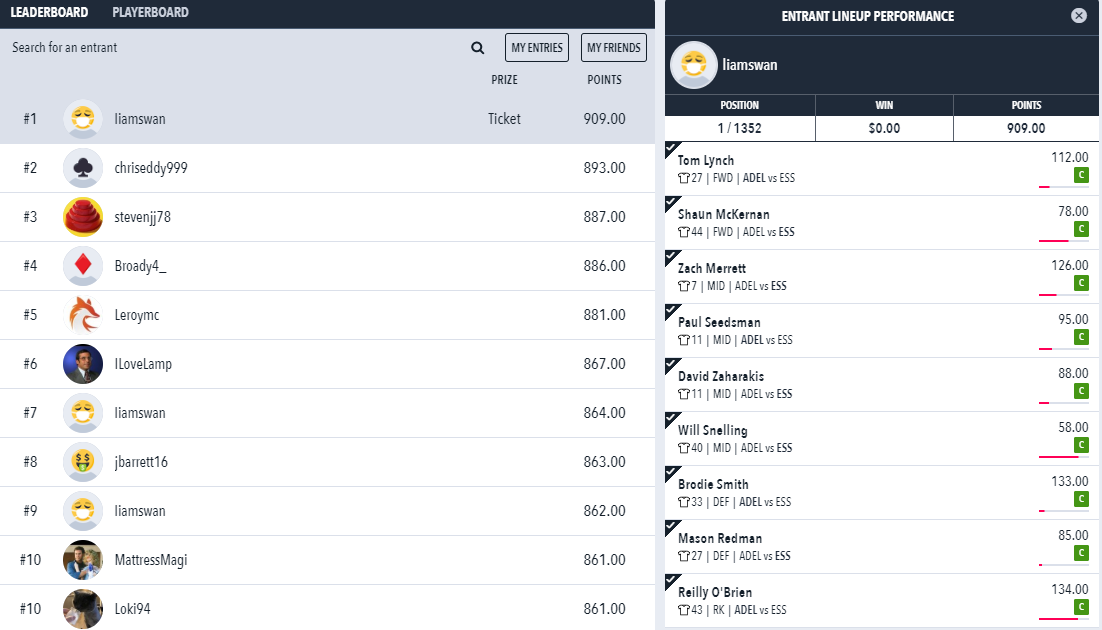Viewport: 1102px width, 630px height.
Task: Click the checkmark flag on Reilly O'Brien's row
Action: pos(672,581)
